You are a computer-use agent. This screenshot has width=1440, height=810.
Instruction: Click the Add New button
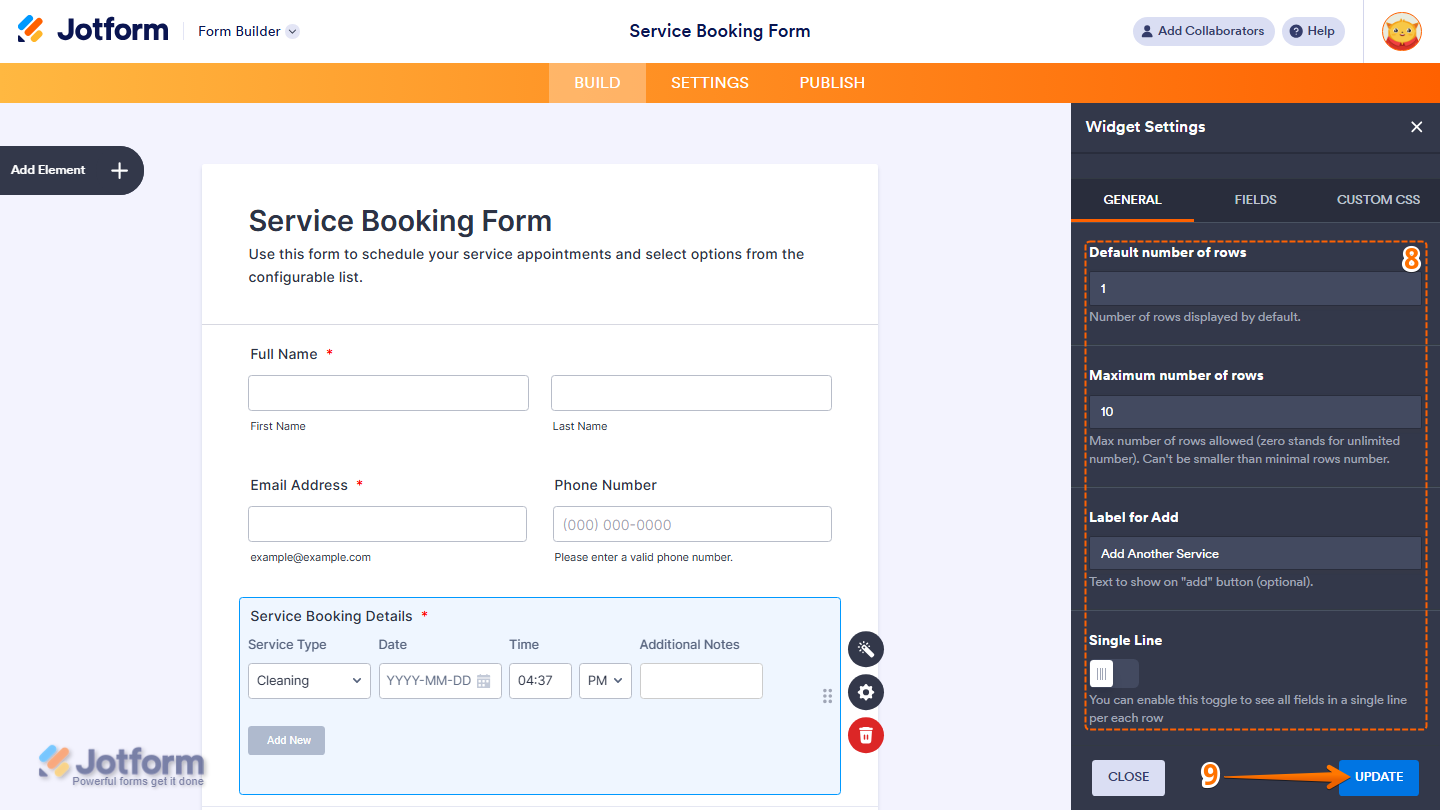[x=286, y=740]
